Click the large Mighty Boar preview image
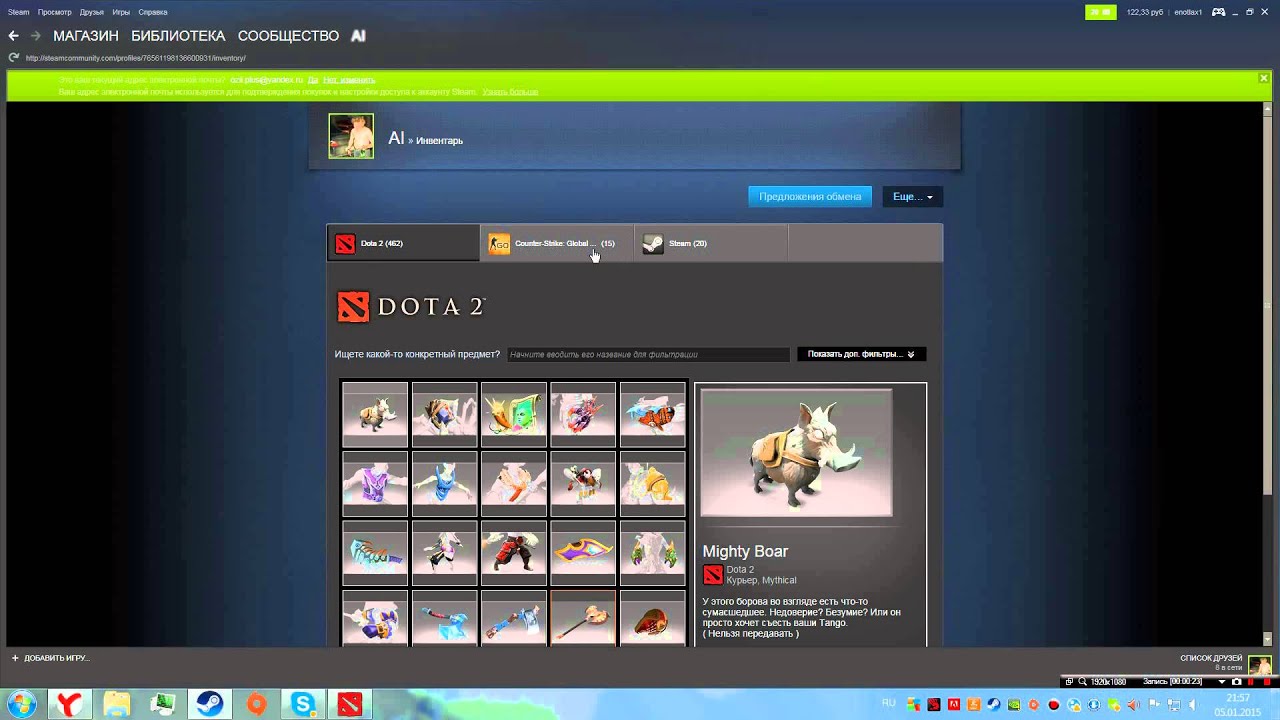Screen dimensions: 1280x720 click(796, 453)
